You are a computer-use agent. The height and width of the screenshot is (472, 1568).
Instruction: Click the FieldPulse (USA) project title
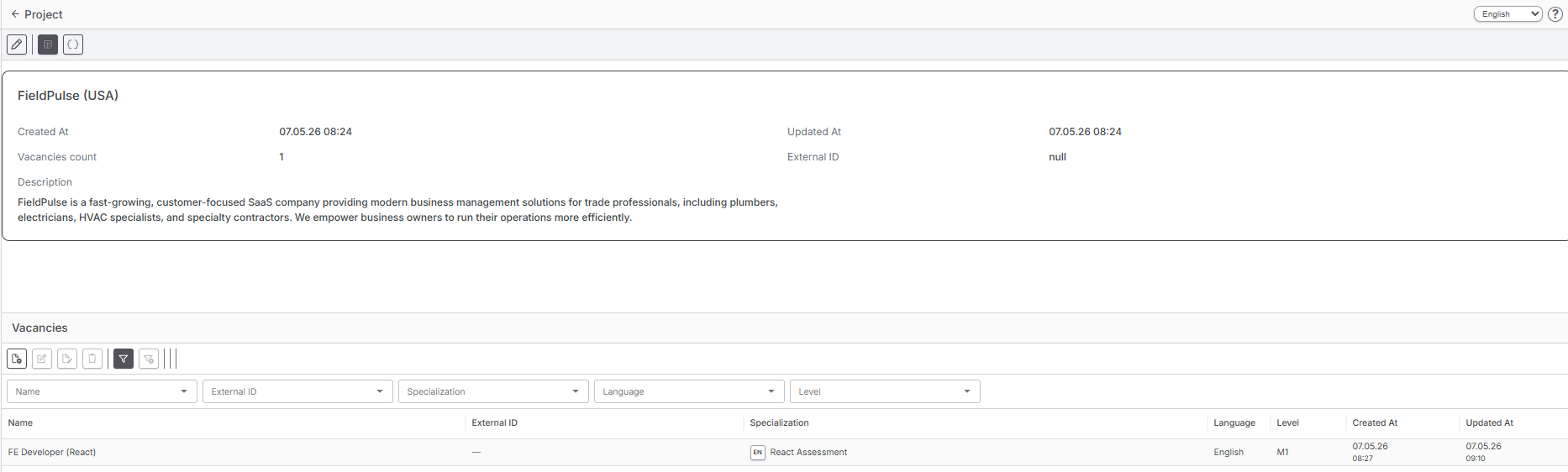68,96
